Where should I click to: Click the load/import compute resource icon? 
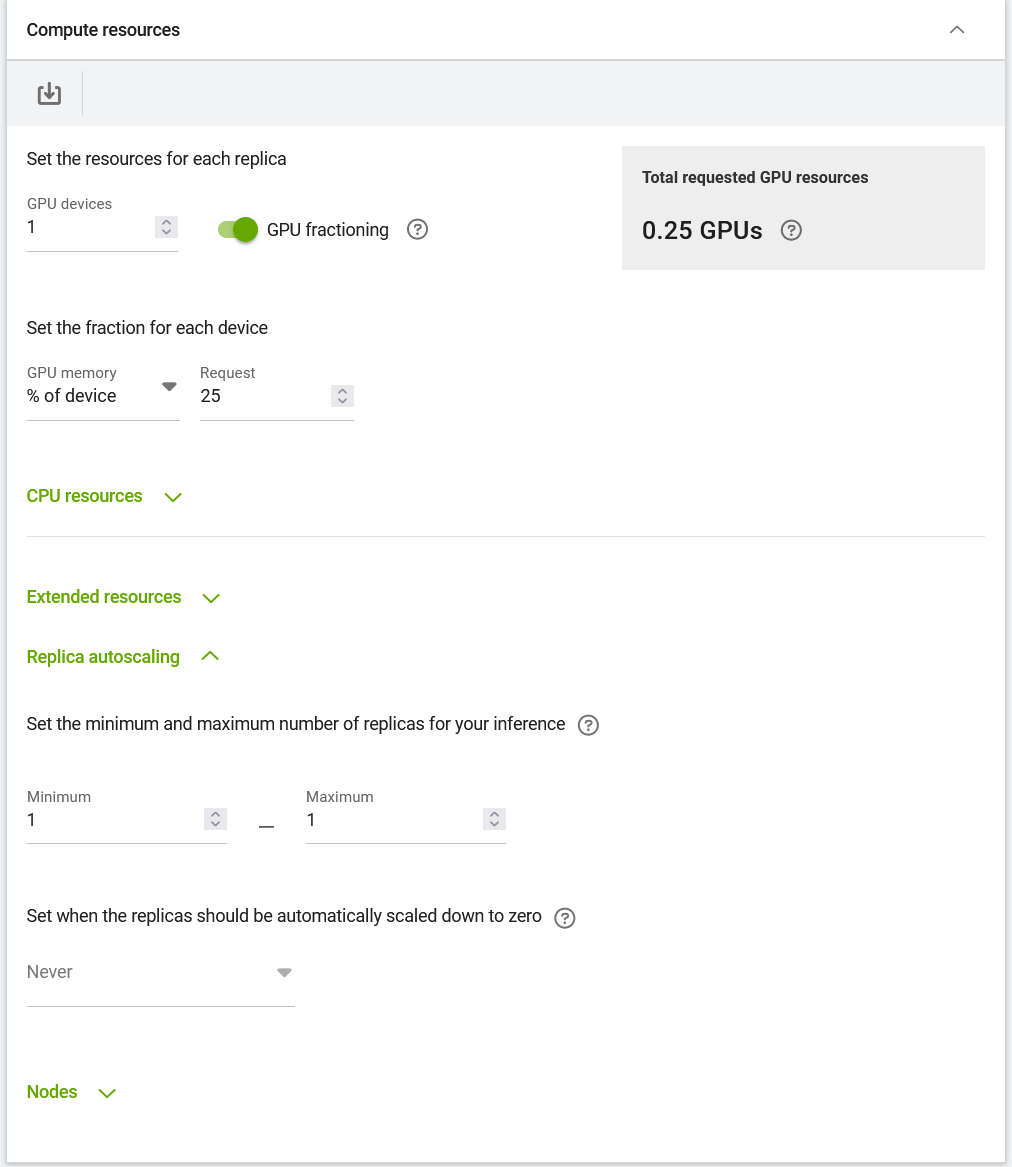(49, 94)
